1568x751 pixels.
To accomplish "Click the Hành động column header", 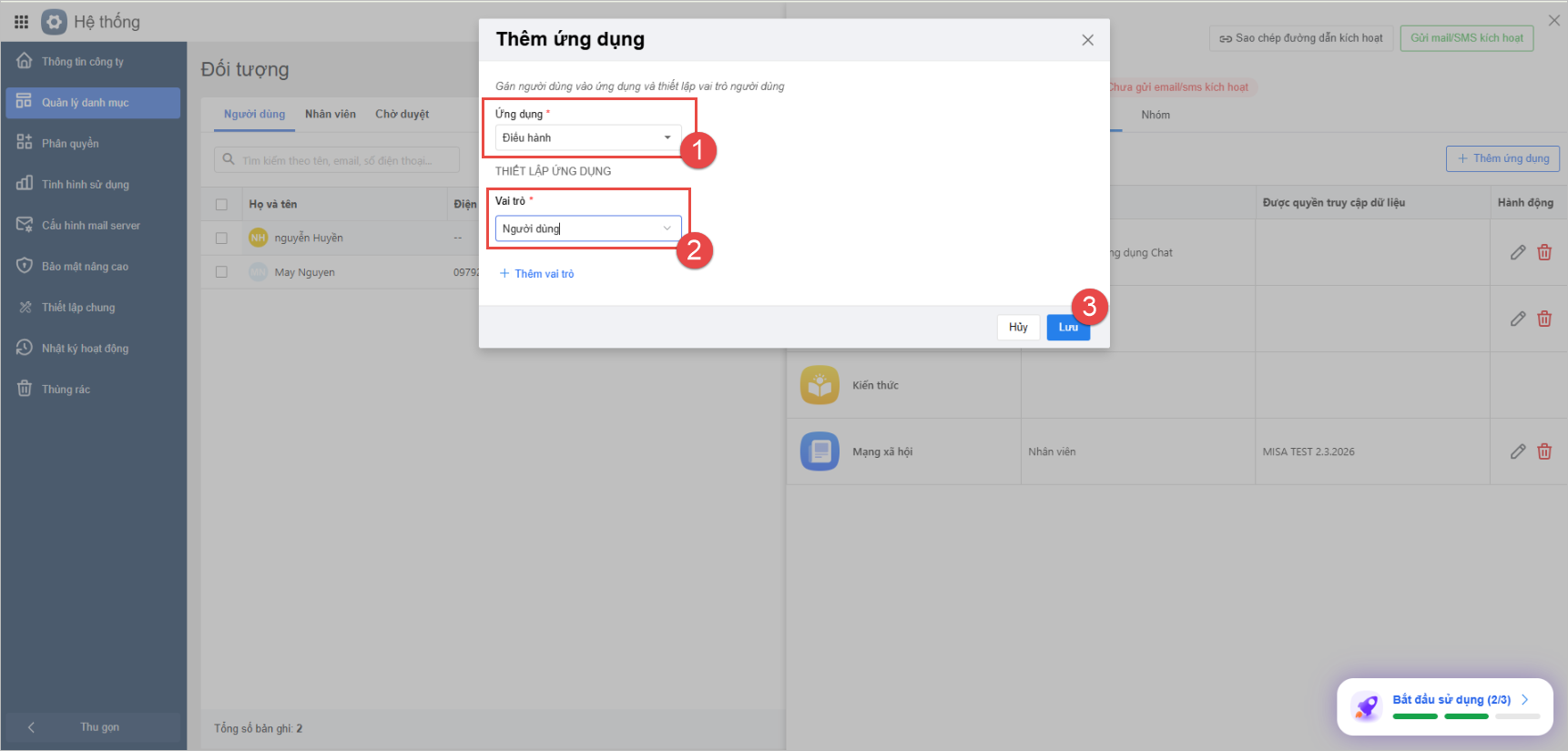I will [x=1526, y=203].
